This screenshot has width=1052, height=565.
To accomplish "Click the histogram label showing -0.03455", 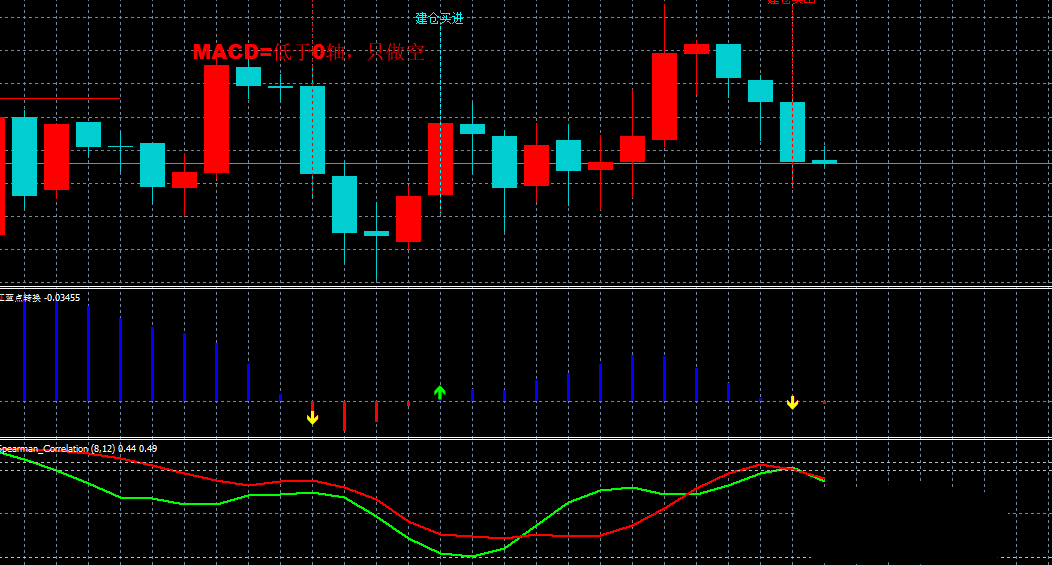I will point(40,298).
